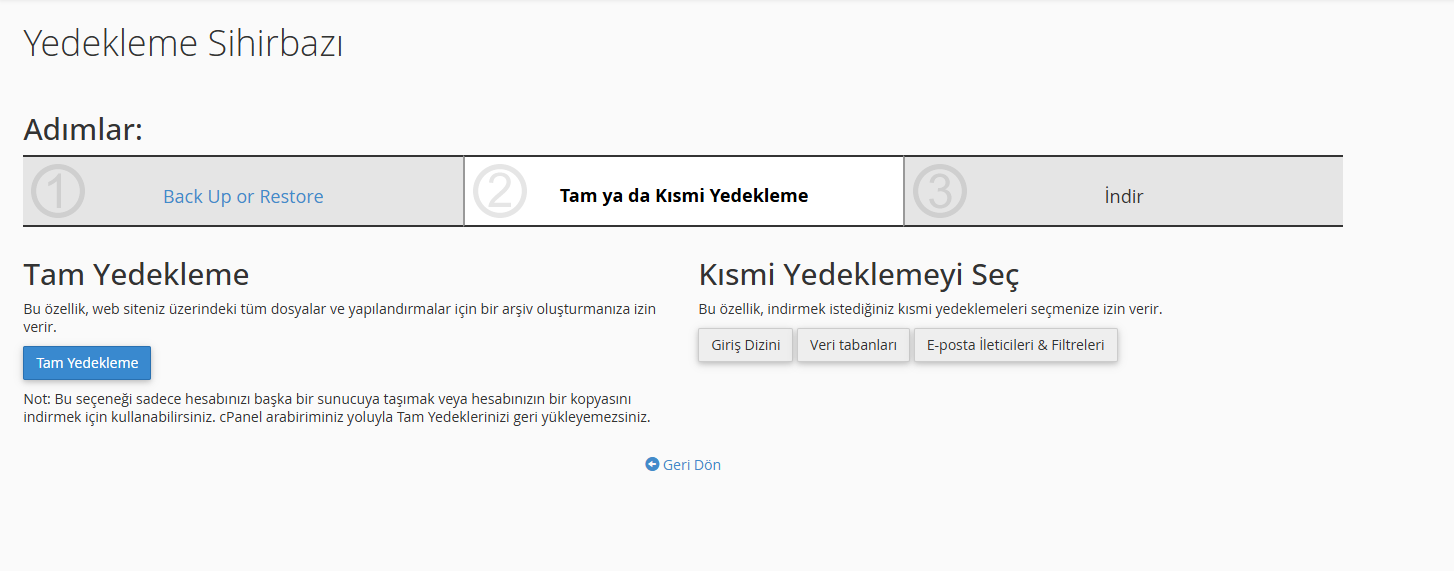
Task: Click step 2 circle number icon
Action: click(x=499, y=191)
